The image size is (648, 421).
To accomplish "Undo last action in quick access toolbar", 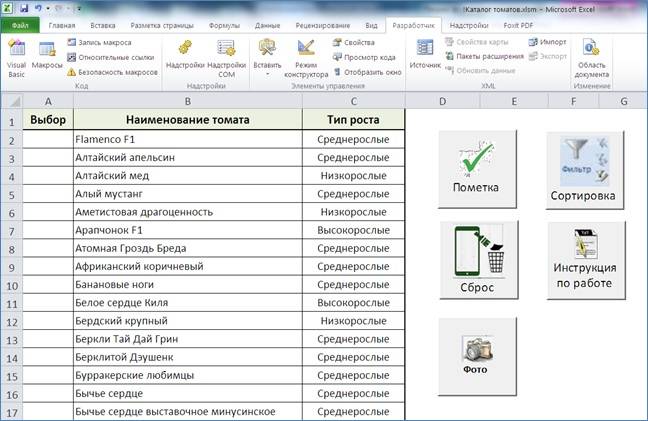I will pyautogui.click(x=38, y=8).
